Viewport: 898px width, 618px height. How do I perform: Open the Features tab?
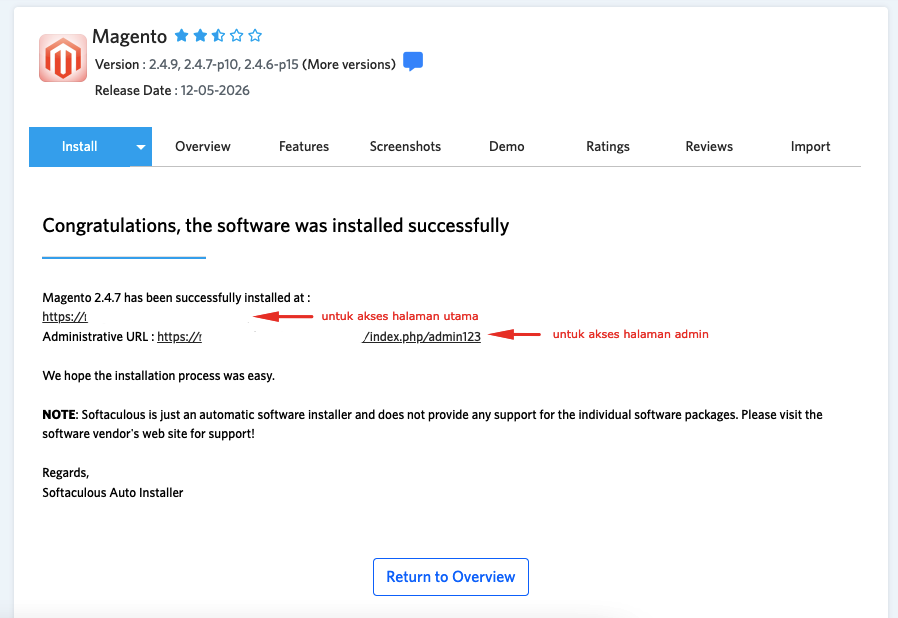click(x=304, y=147)
